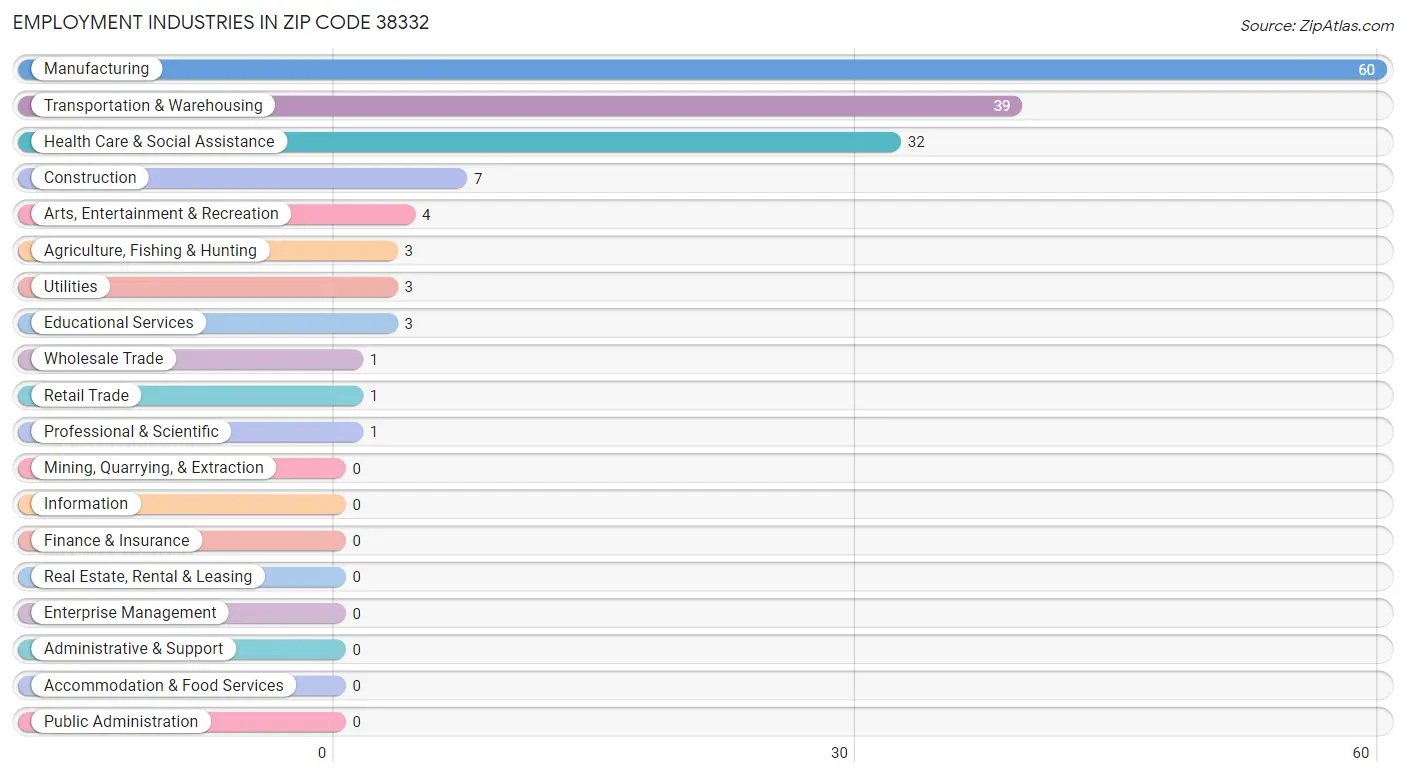This screenshot has width=1406, height=777.
Task: Select Accommodation & Food Services label
Action: pos(164,685)
